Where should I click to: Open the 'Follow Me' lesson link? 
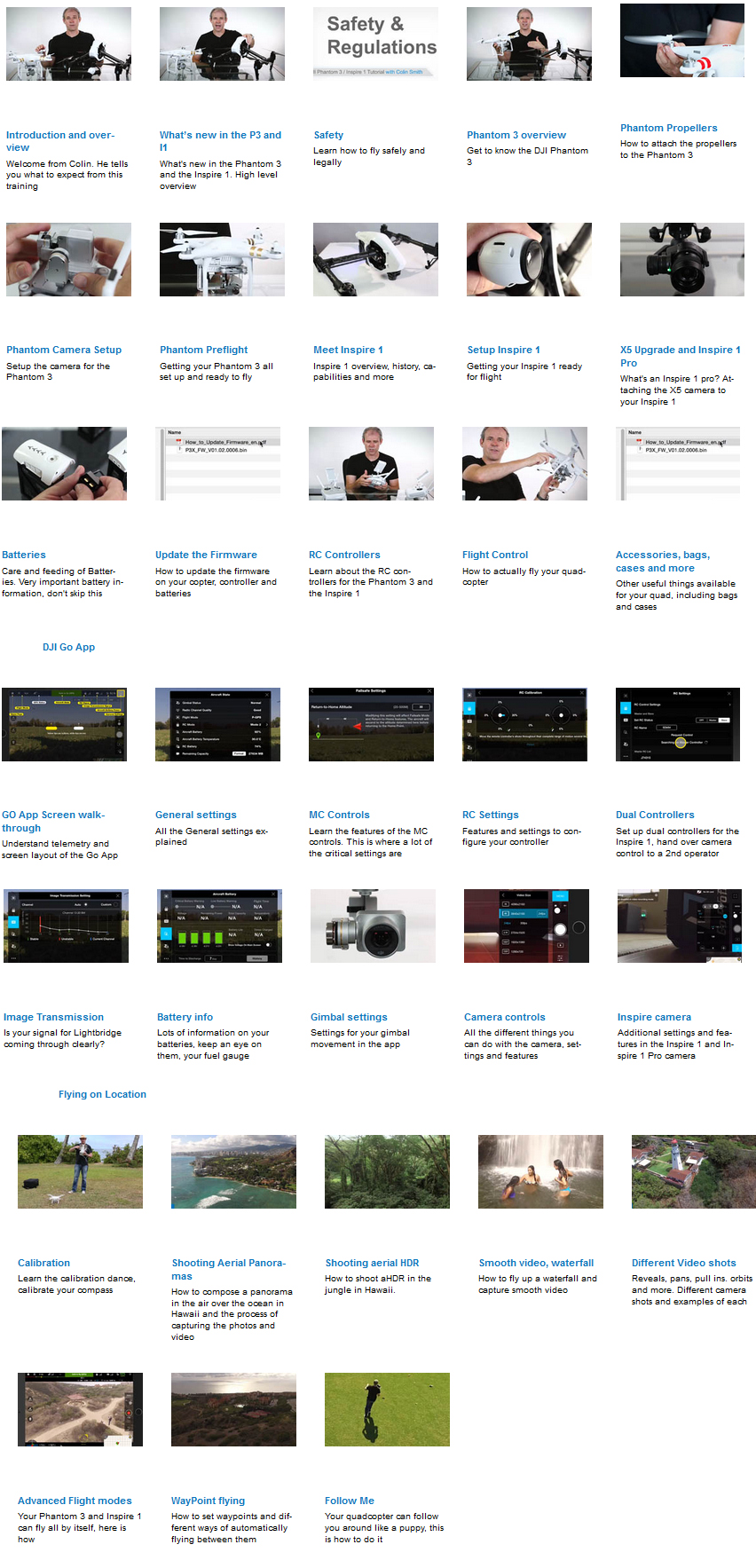[x=349, y=1501]
